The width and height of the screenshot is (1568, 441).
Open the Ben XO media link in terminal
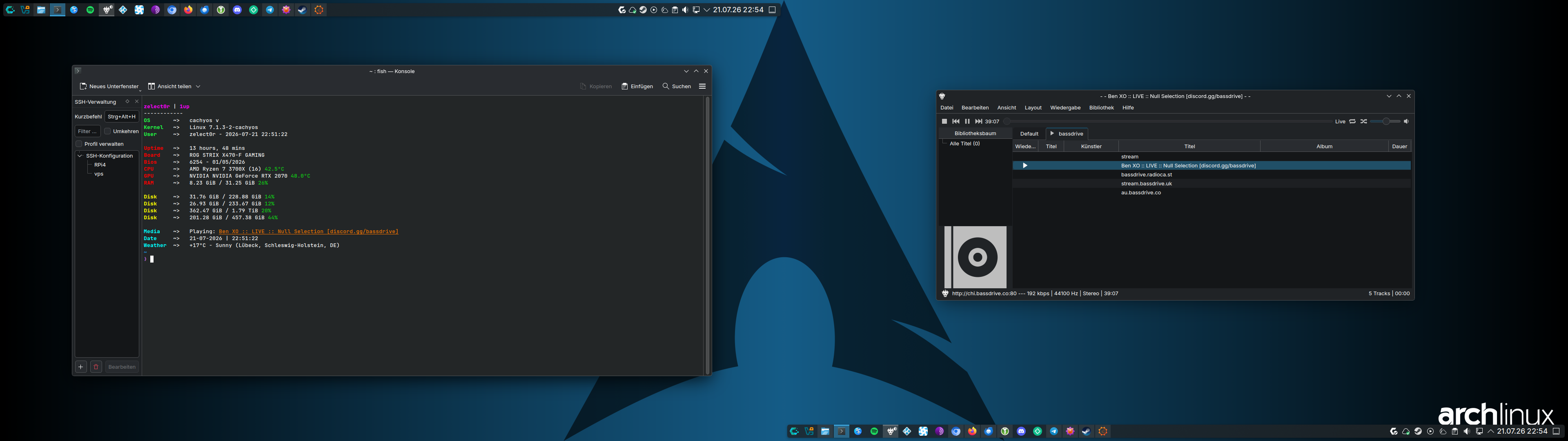tap(309, 232)
